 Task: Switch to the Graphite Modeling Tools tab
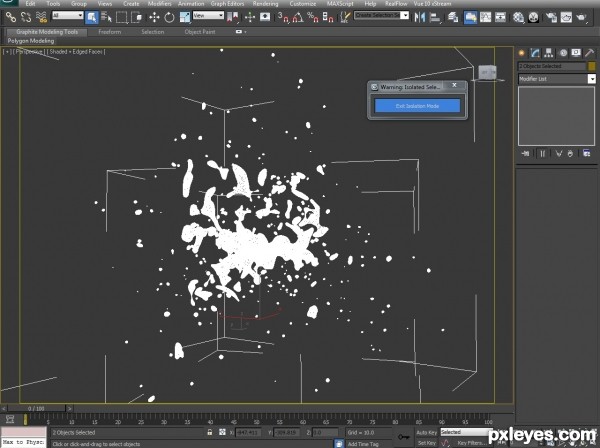47,32
